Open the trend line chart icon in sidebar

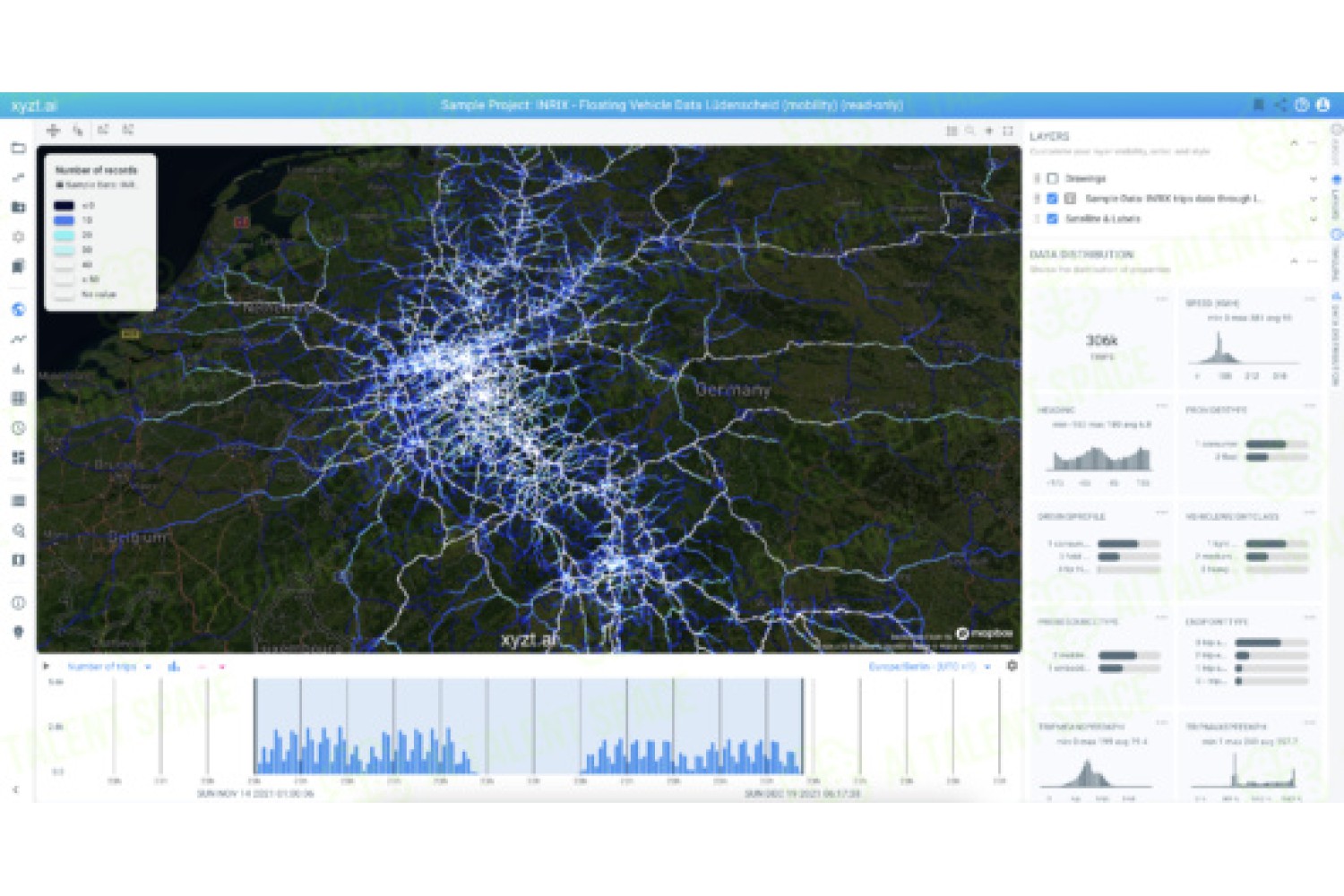pos(18,340)
